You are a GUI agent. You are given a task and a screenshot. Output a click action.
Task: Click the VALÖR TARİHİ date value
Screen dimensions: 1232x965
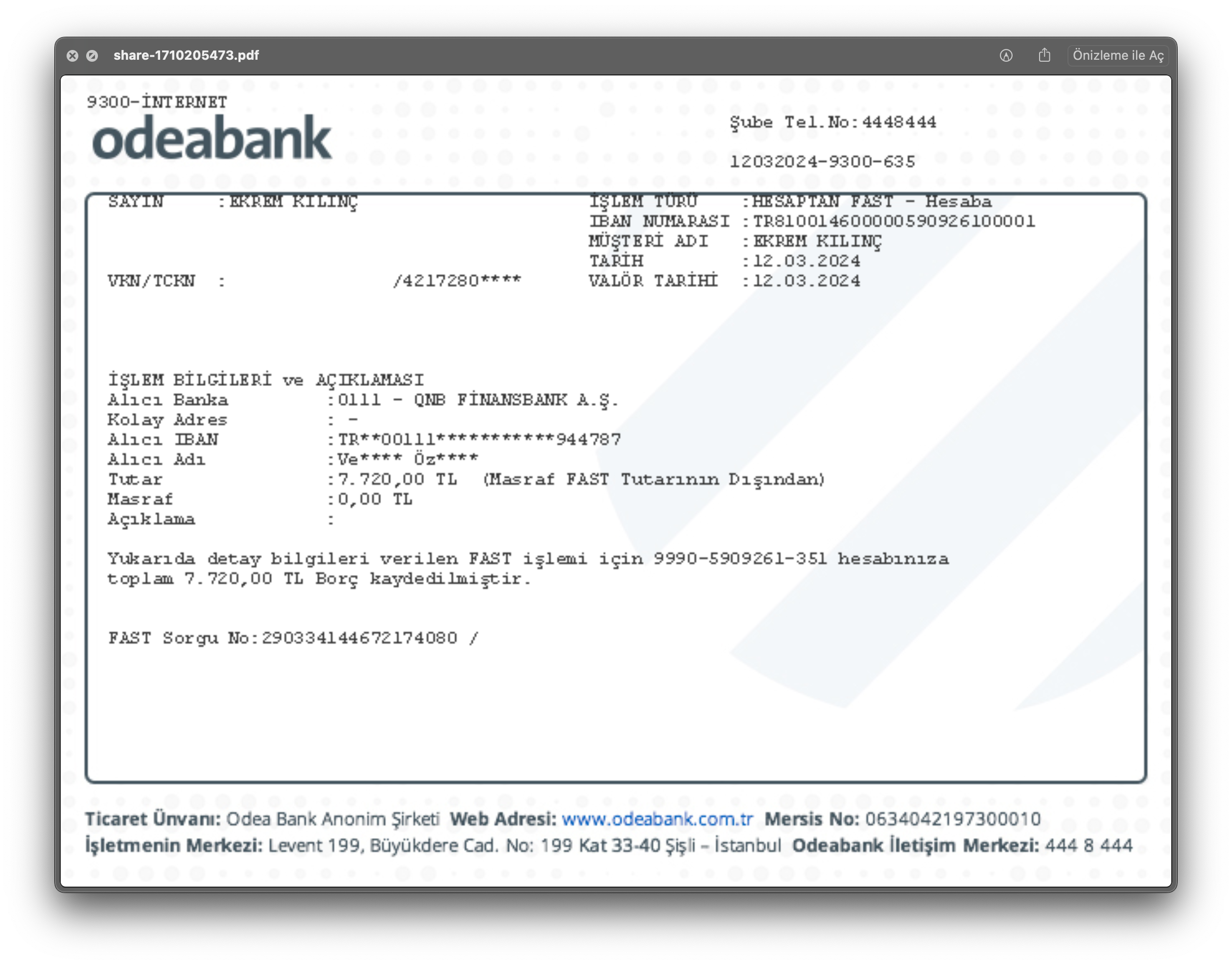tap(807, 281)
